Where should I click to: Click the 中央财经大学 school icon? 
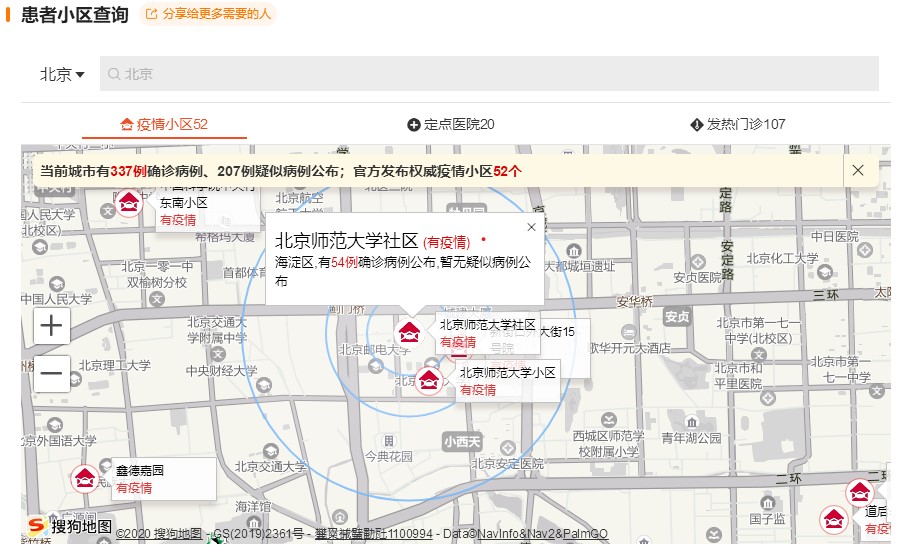coord(264,385)
